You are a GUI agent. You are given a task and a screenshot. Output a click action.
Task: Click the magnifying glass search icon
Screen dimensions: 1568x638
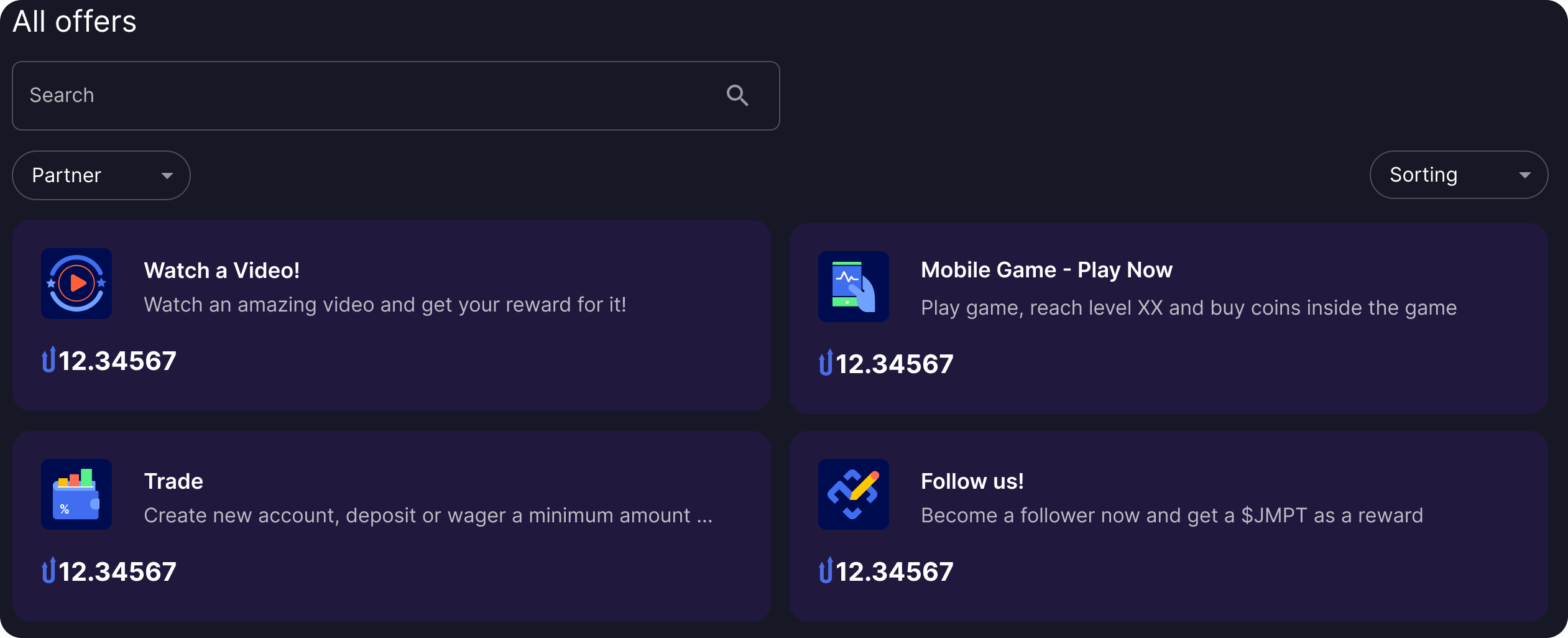737,96
